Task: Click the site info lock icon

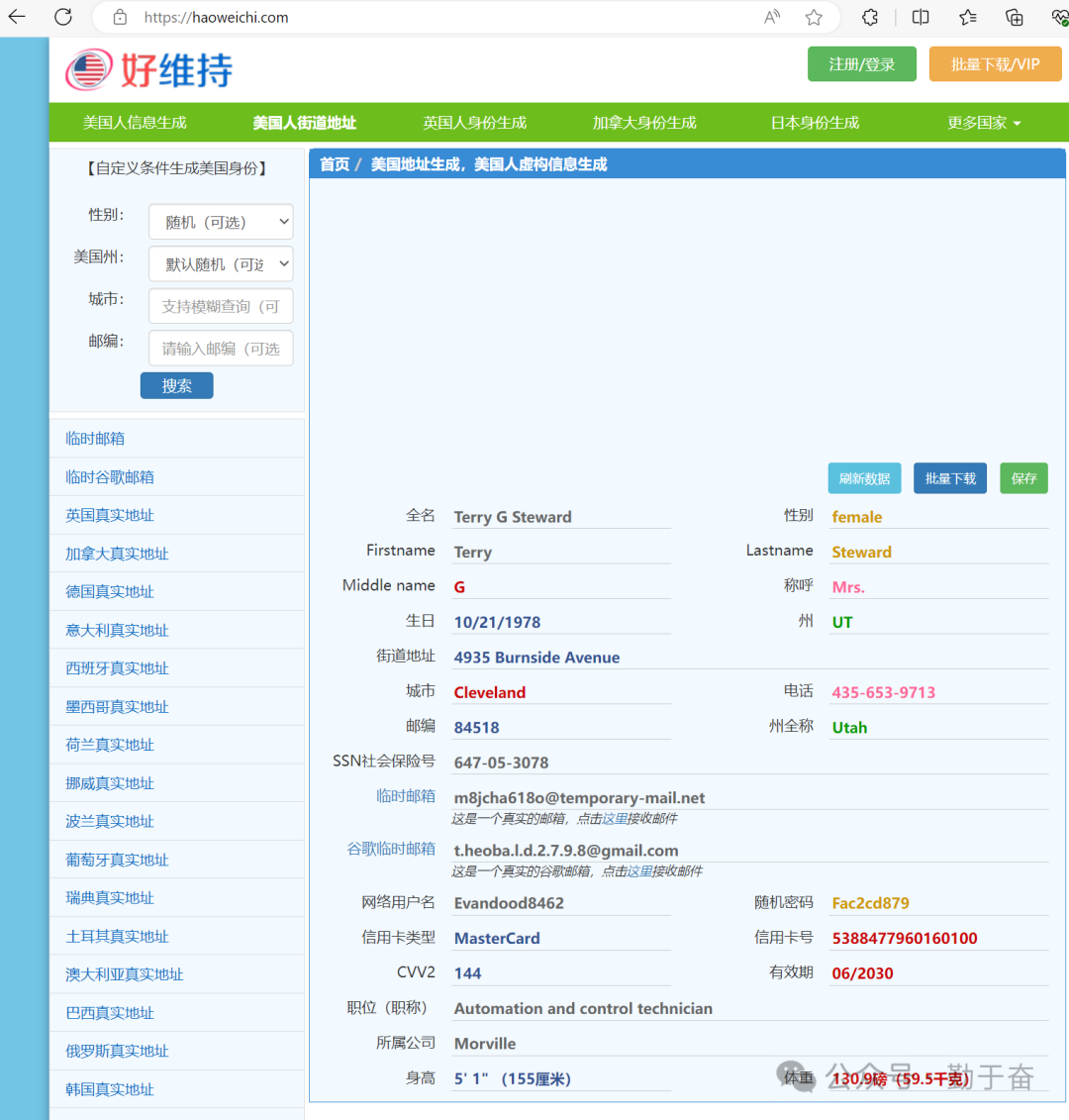Action: (120, 17)
